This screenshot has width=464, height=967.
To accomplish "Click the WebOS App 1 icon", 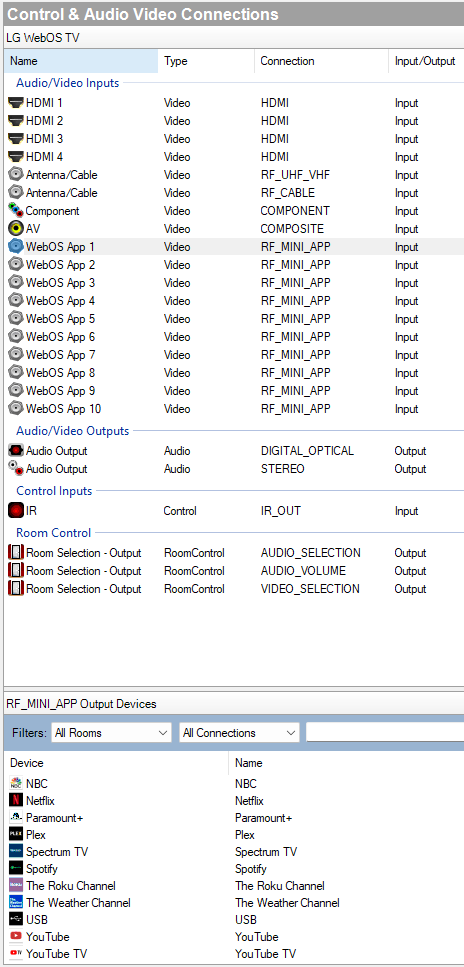I will [x=16, y=247].
